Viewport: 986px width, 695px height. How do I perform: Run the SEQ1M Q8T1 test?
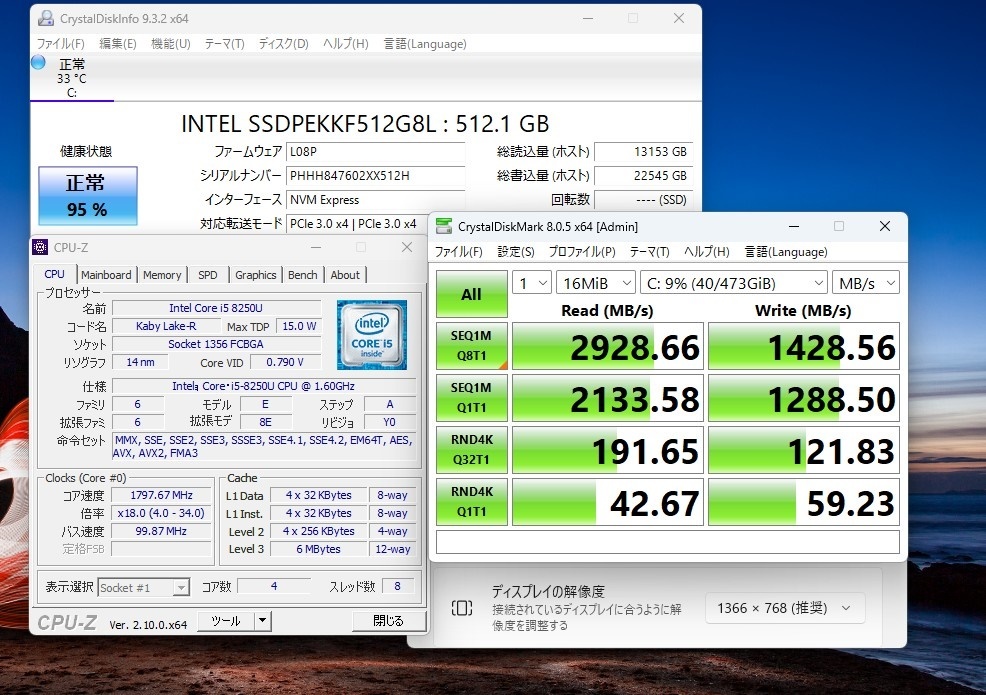click(x=472, y=346)
